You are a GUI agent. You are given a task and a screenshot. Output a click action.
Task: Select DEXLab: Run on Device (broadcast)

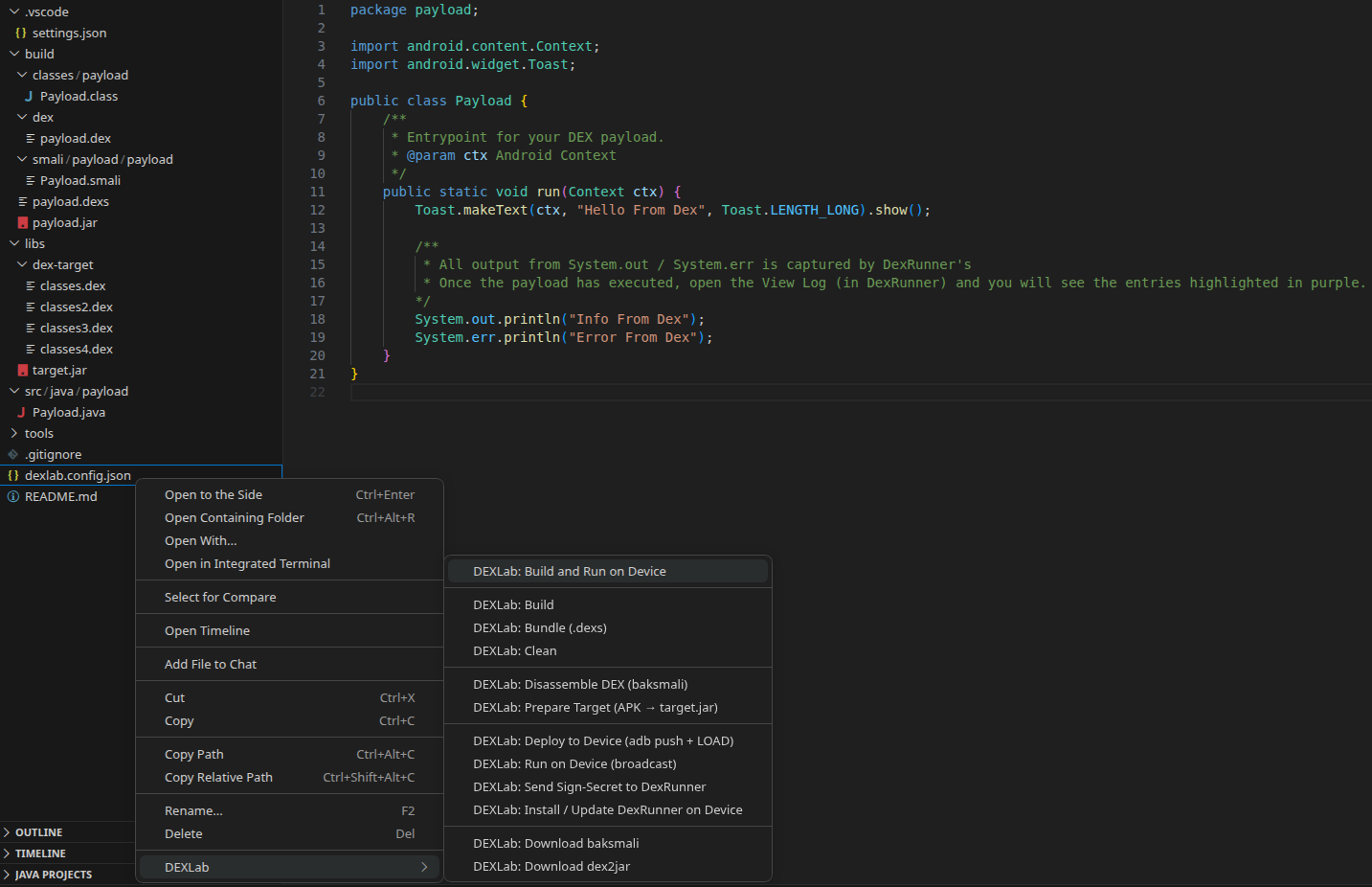(x=608, y=763)
